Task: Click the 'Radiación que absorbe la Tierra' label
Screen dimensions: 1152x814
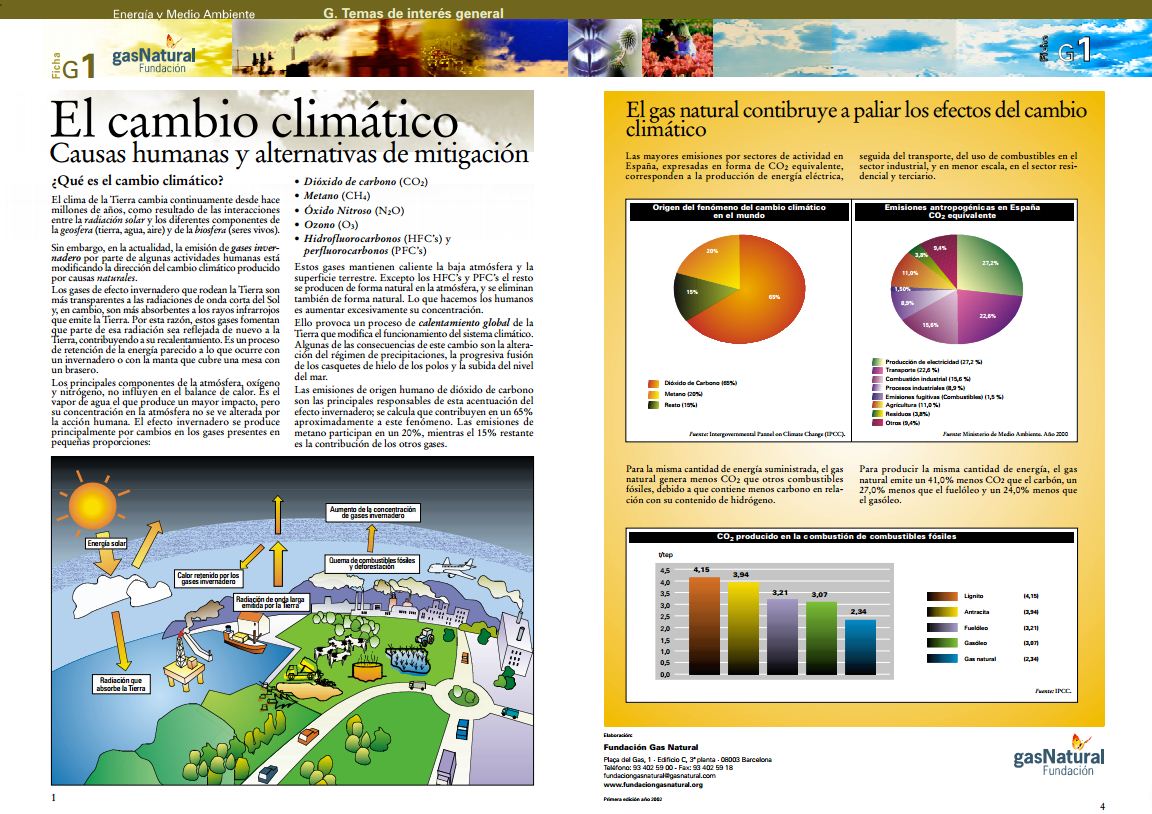Action: (x=122, y=685)
